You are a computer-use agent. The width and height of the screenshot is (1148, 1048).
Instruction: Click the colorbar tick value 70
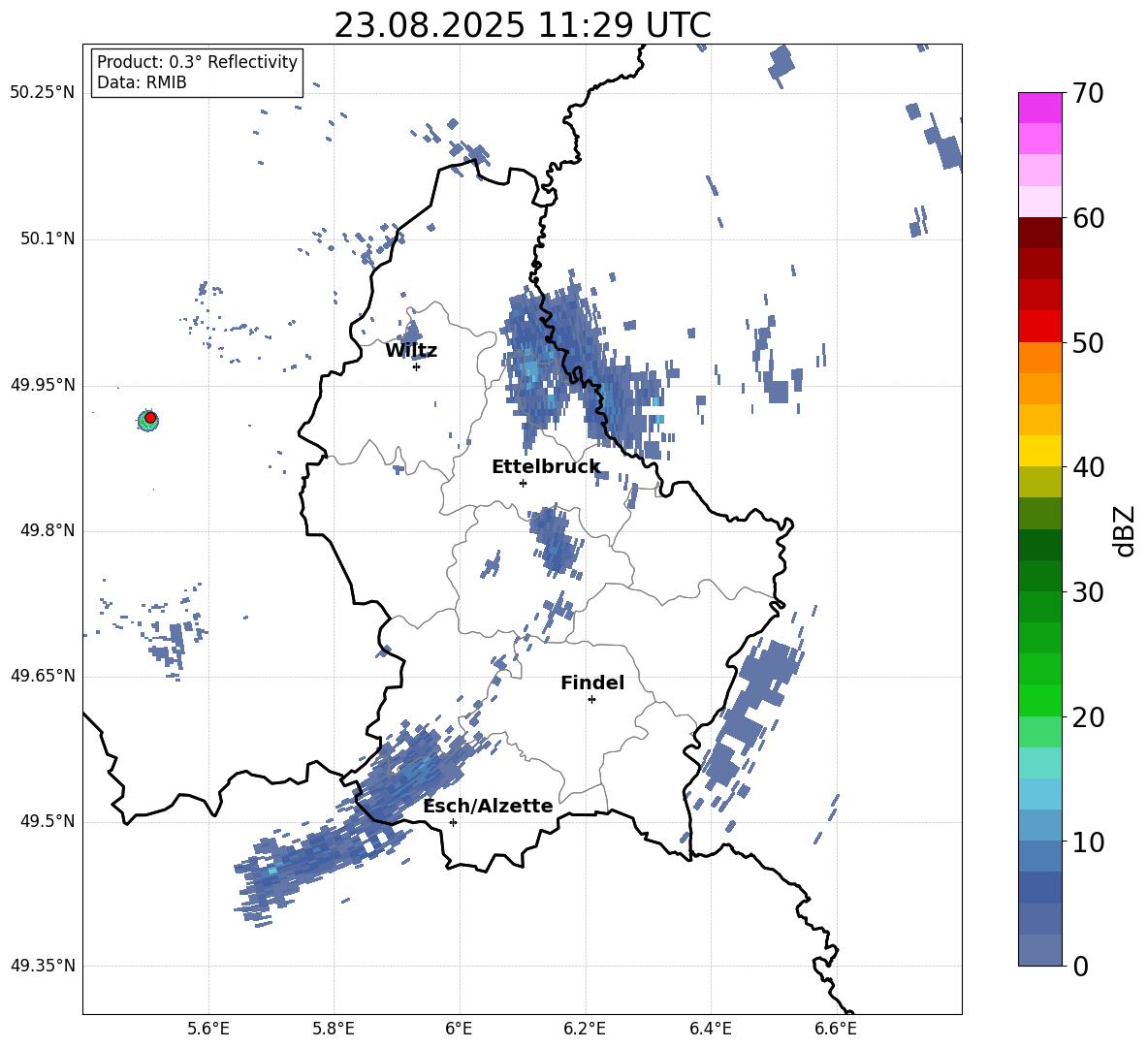click(x=1088, y=93)
